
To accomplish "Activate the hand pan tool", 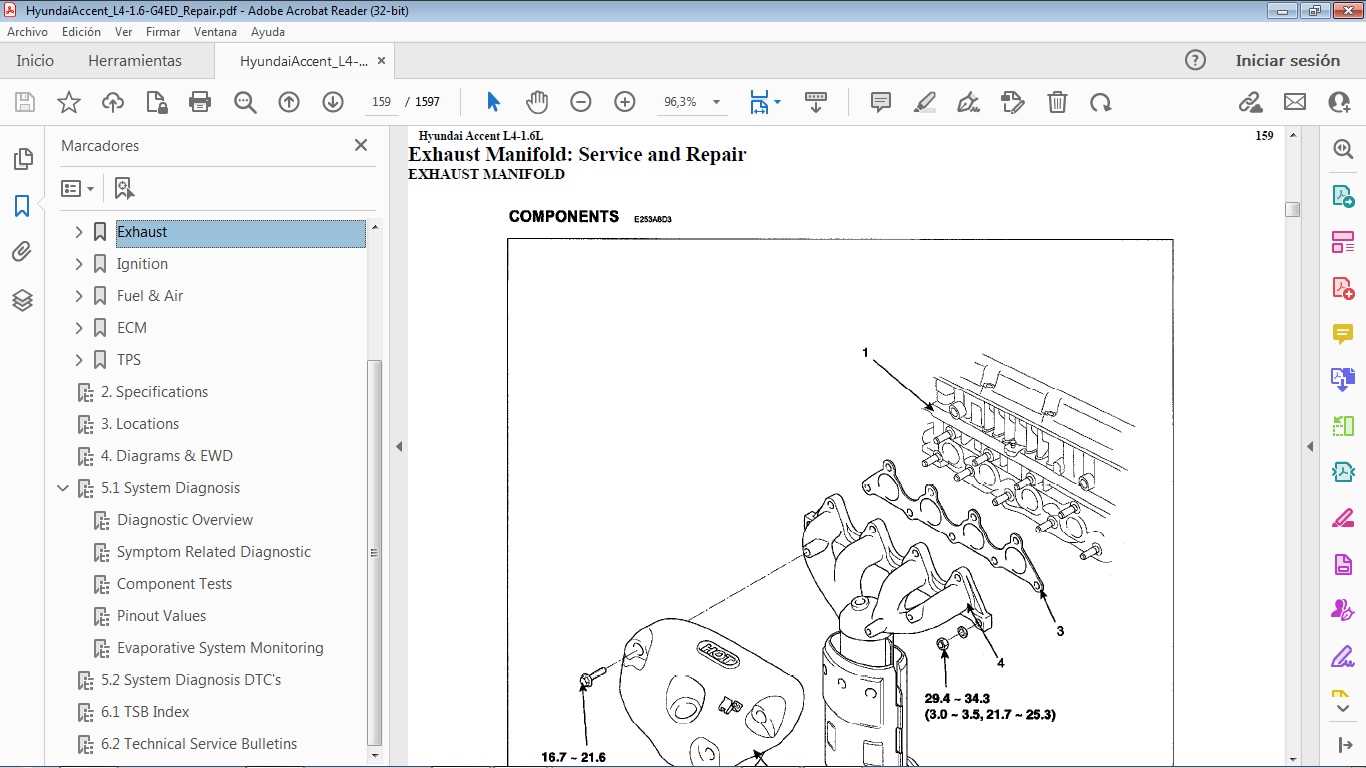I will coord(537,102).
